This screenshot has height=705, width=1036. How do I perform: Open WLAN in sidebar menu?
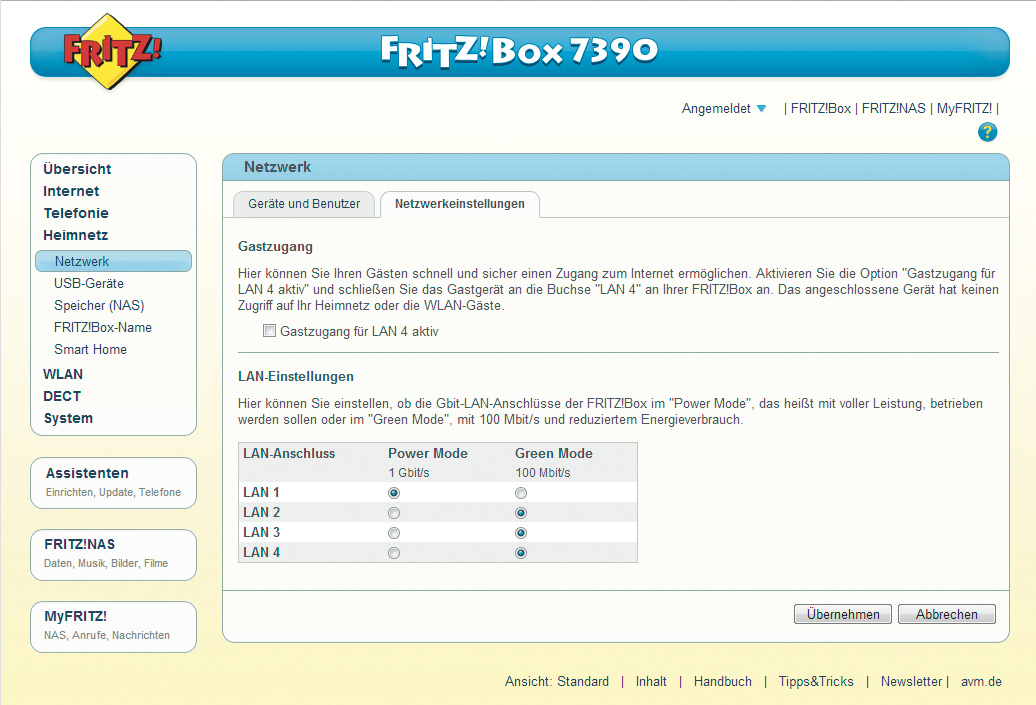coord(63,374)
